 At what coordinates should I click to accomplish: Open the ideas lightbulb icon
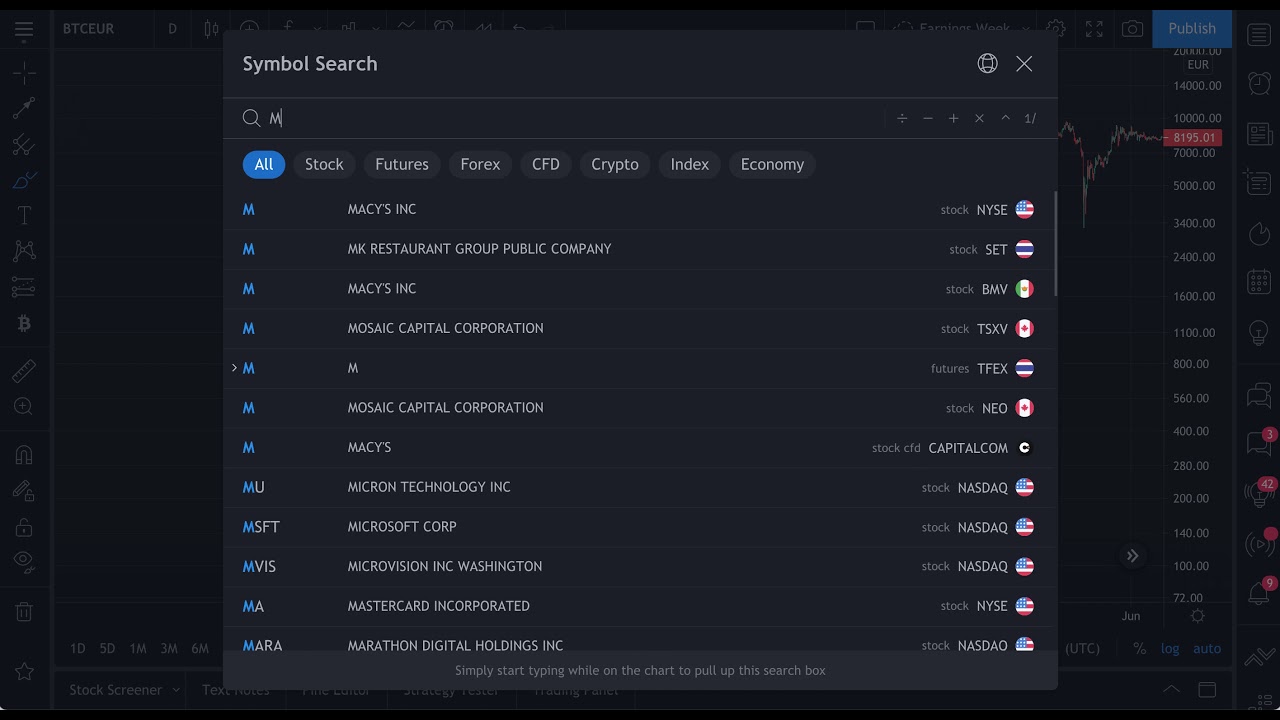1259,333
